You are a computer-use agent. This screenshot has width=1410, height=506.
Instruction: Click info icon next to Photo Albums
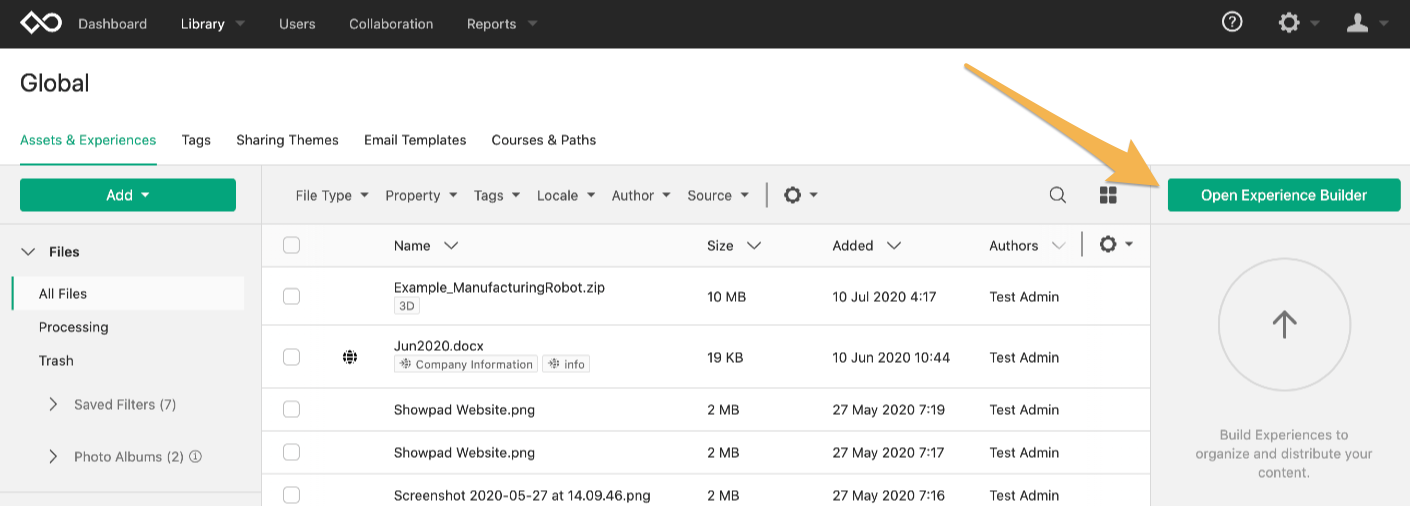pyautogui.click(x=196, y=457)
